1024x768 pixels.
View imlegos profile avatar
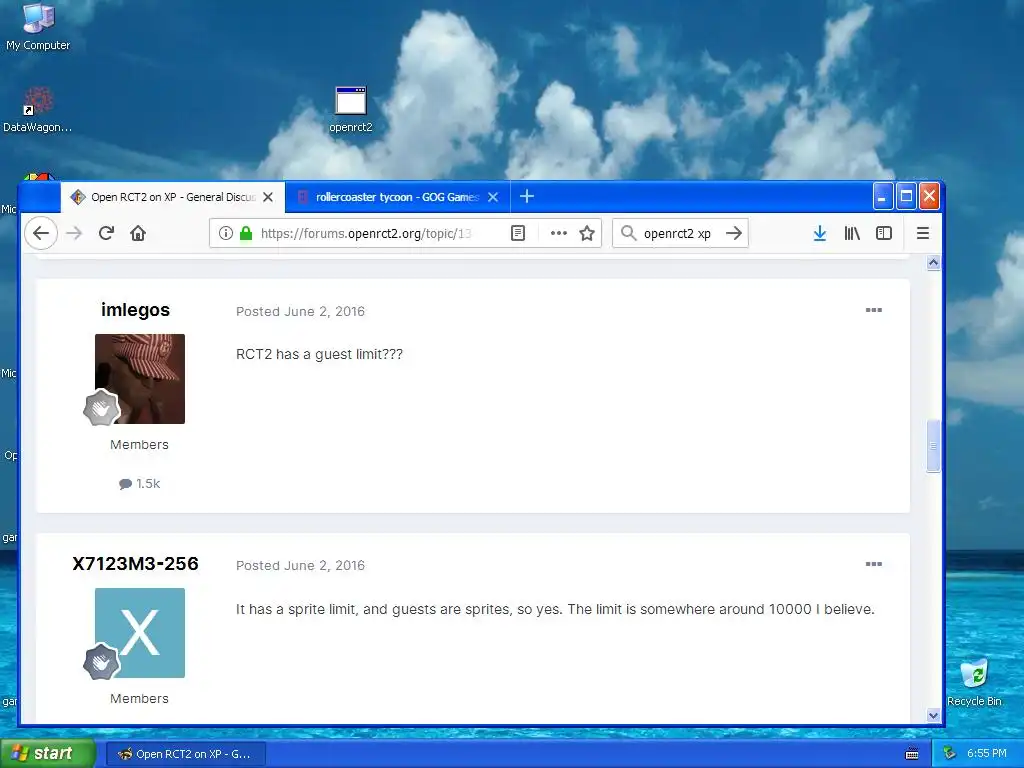click(140, 379)
